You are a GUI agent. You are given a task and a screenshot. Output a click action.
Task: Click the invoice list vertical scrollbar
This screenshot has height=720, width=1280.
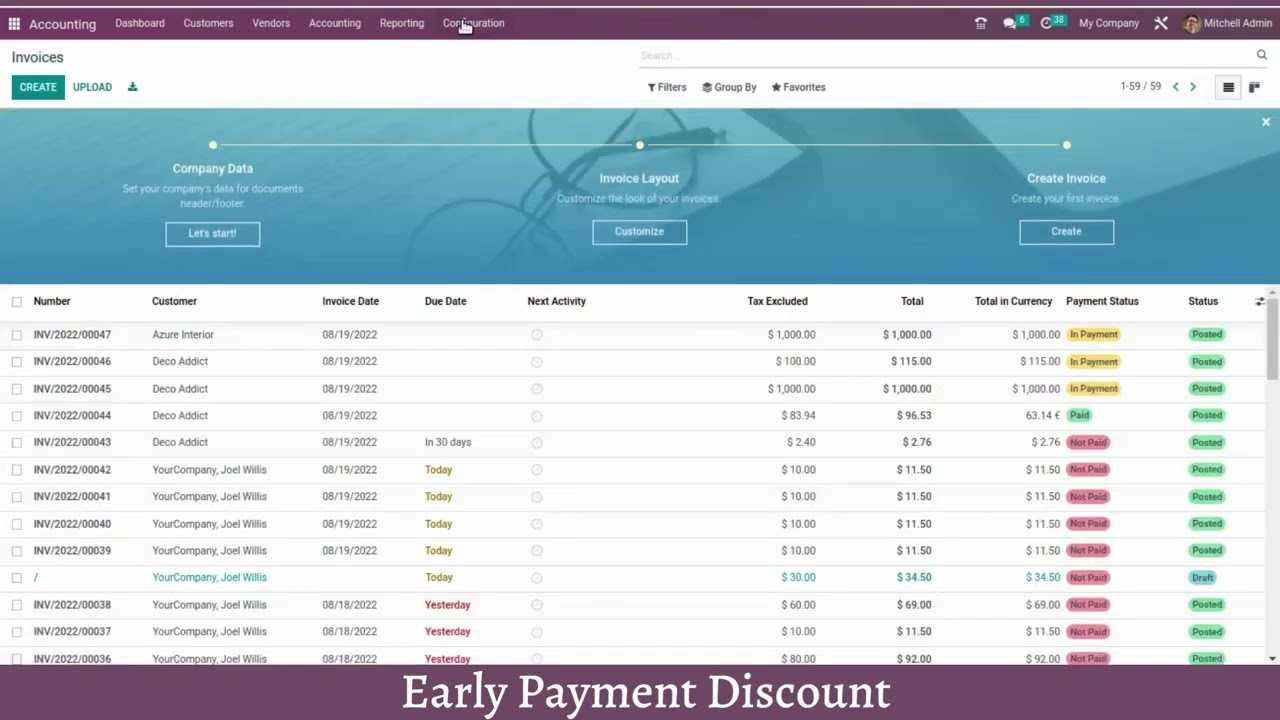pos(1273,340)
